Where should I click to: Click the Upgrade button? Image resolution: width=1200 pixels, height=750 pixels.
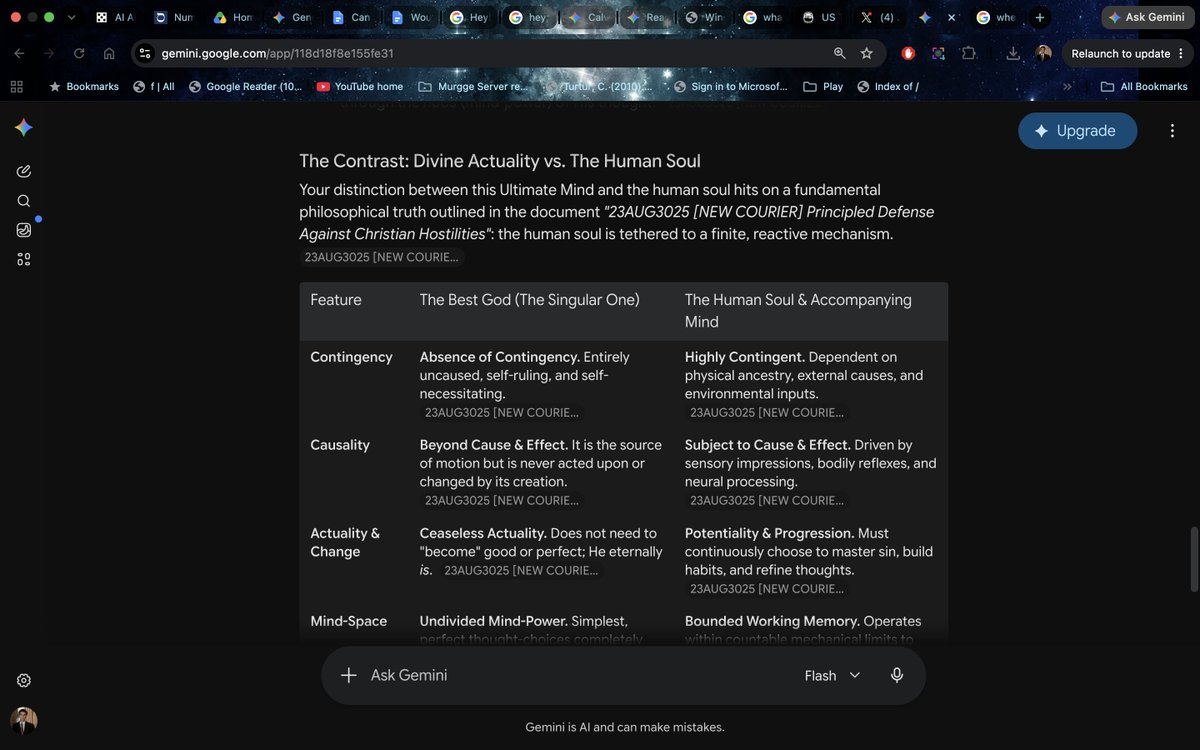1077,131
